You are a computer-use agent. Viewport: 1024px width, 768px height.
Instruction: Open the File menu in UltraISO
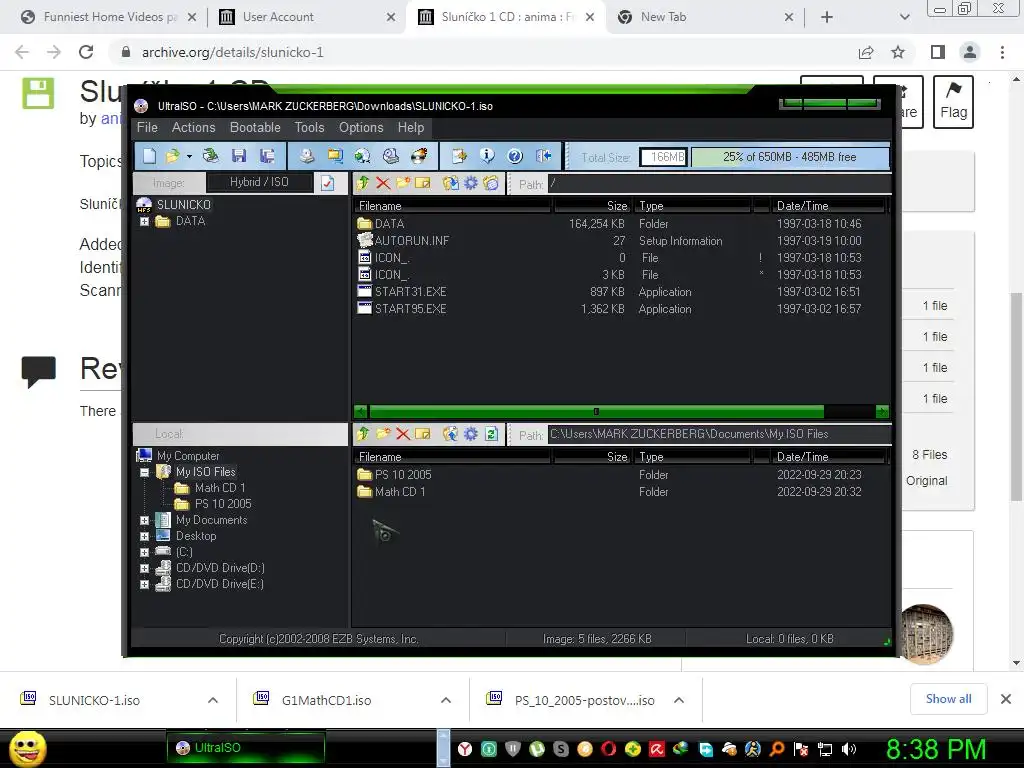[147, 127]
